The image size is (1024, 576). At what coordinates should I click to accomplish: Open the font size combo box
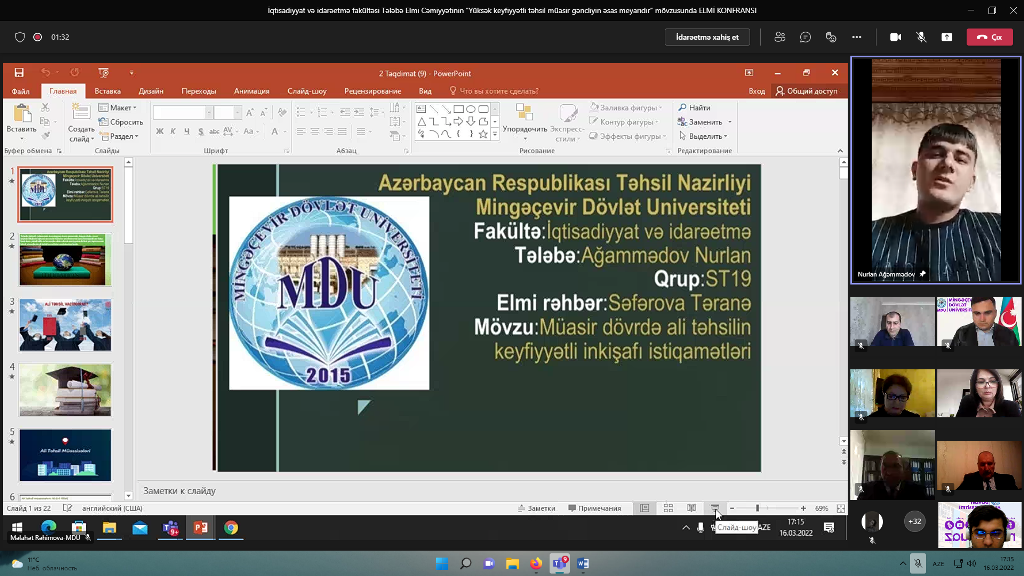(227, 112)
